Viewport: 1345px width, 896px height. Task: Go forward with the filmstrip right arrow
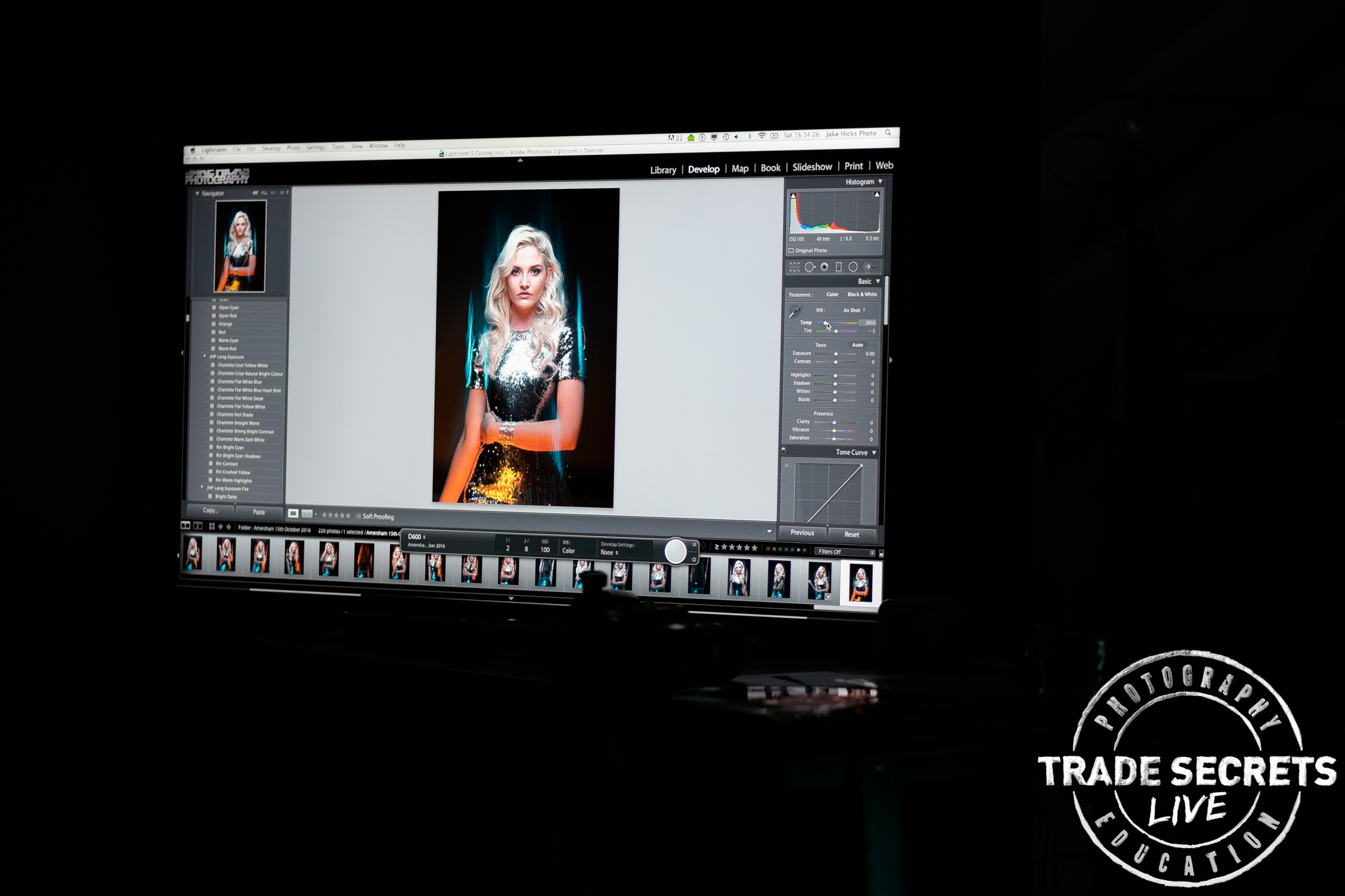[x=229, y=526]
